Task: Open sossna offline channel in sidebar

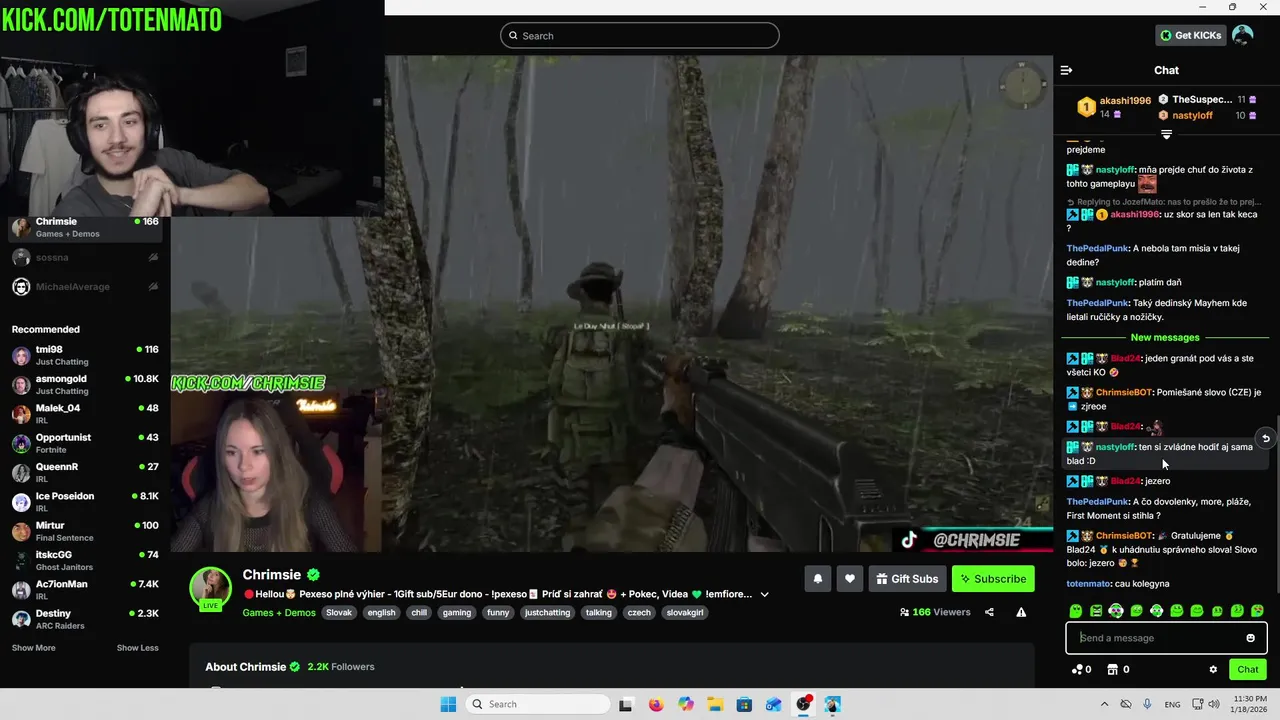Action: 85,258
